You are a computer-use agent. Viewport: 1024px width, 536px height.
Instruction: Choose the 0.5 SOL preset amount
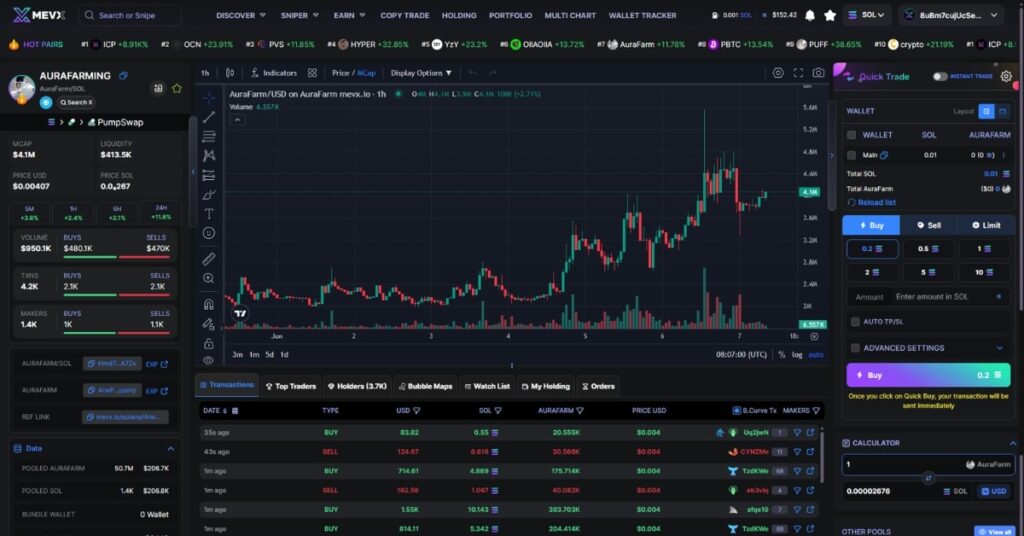[928, 249]
